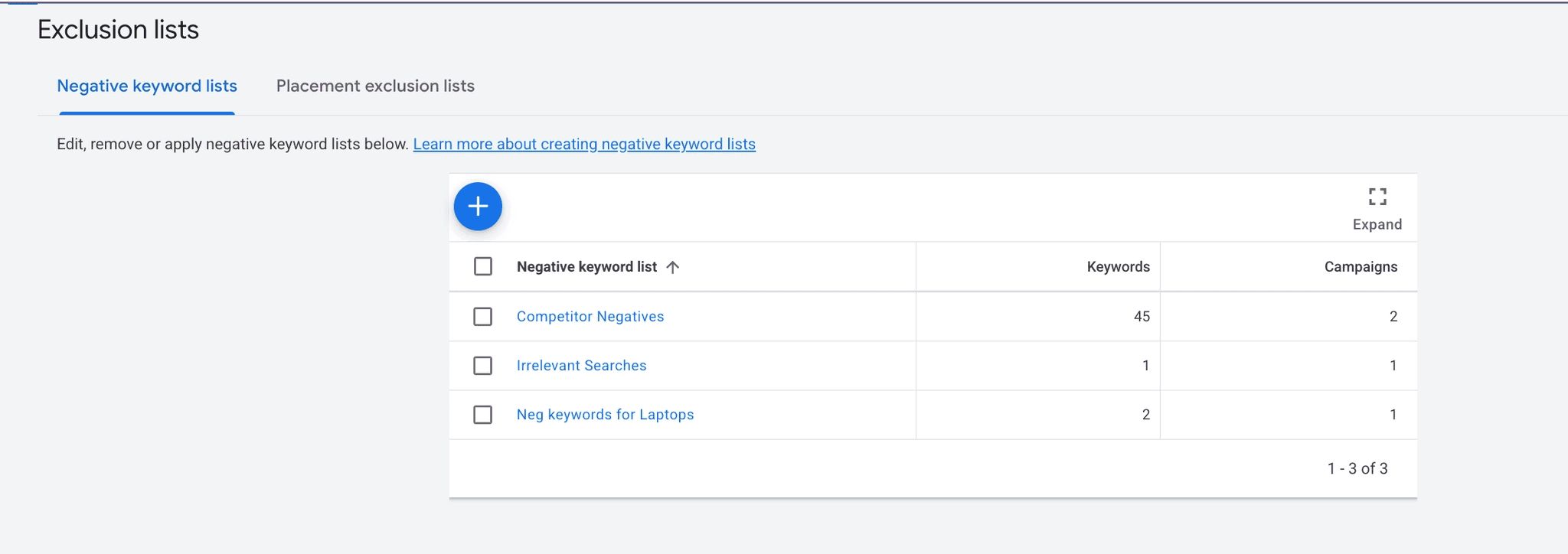Click Learn more about creating negative keyword lists

click(x=584, y=145)
